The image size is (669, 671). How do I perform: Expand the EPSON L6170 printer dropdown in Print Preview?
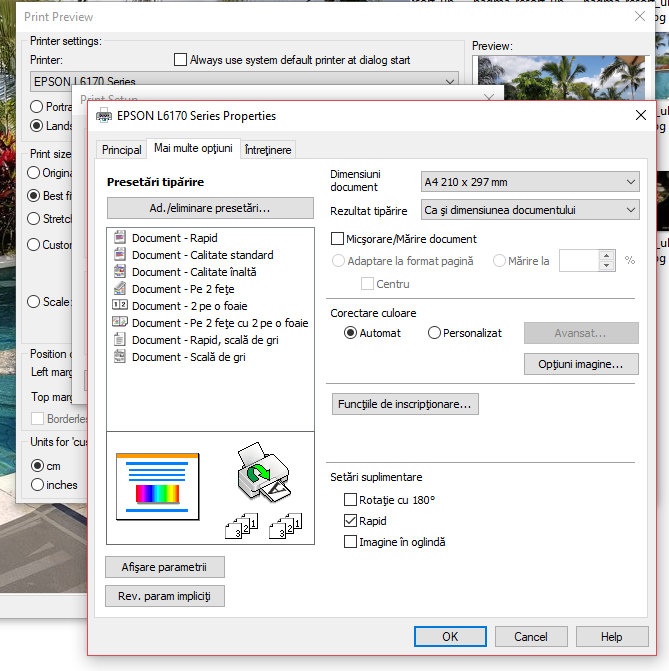click(244, 81)
